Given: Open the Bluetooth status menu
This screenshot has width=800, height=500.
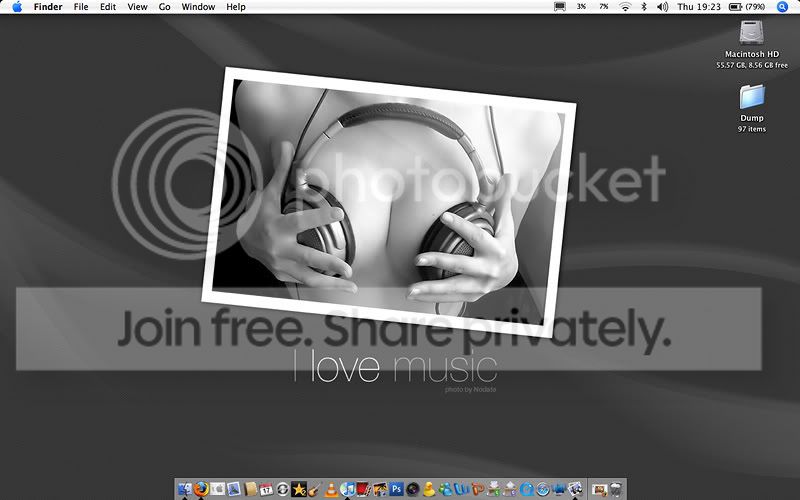Looking at the screenshot, I should [x=644, y=7].
